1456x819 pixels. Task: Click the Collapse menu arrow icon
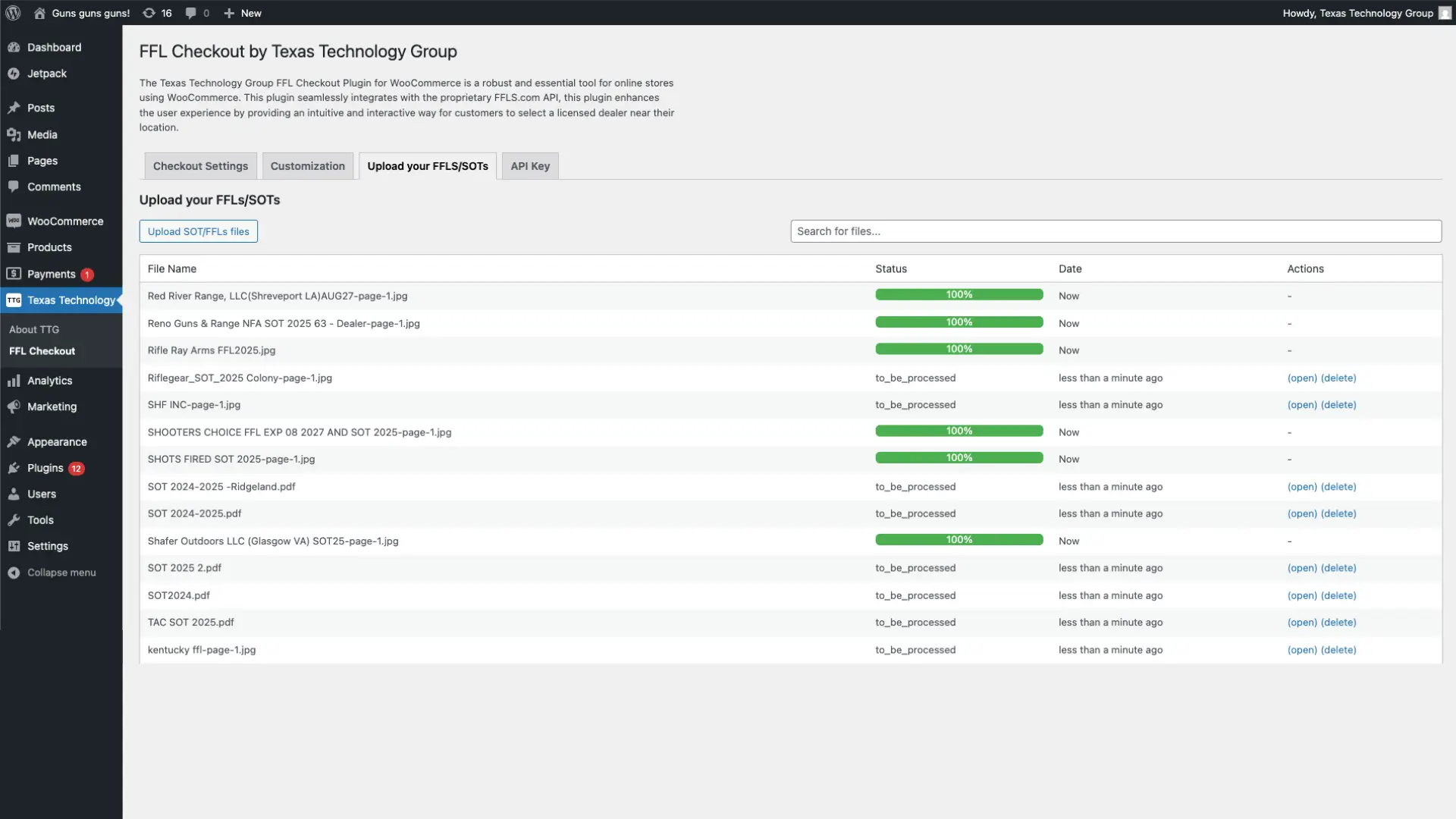(x=14, y=573)
